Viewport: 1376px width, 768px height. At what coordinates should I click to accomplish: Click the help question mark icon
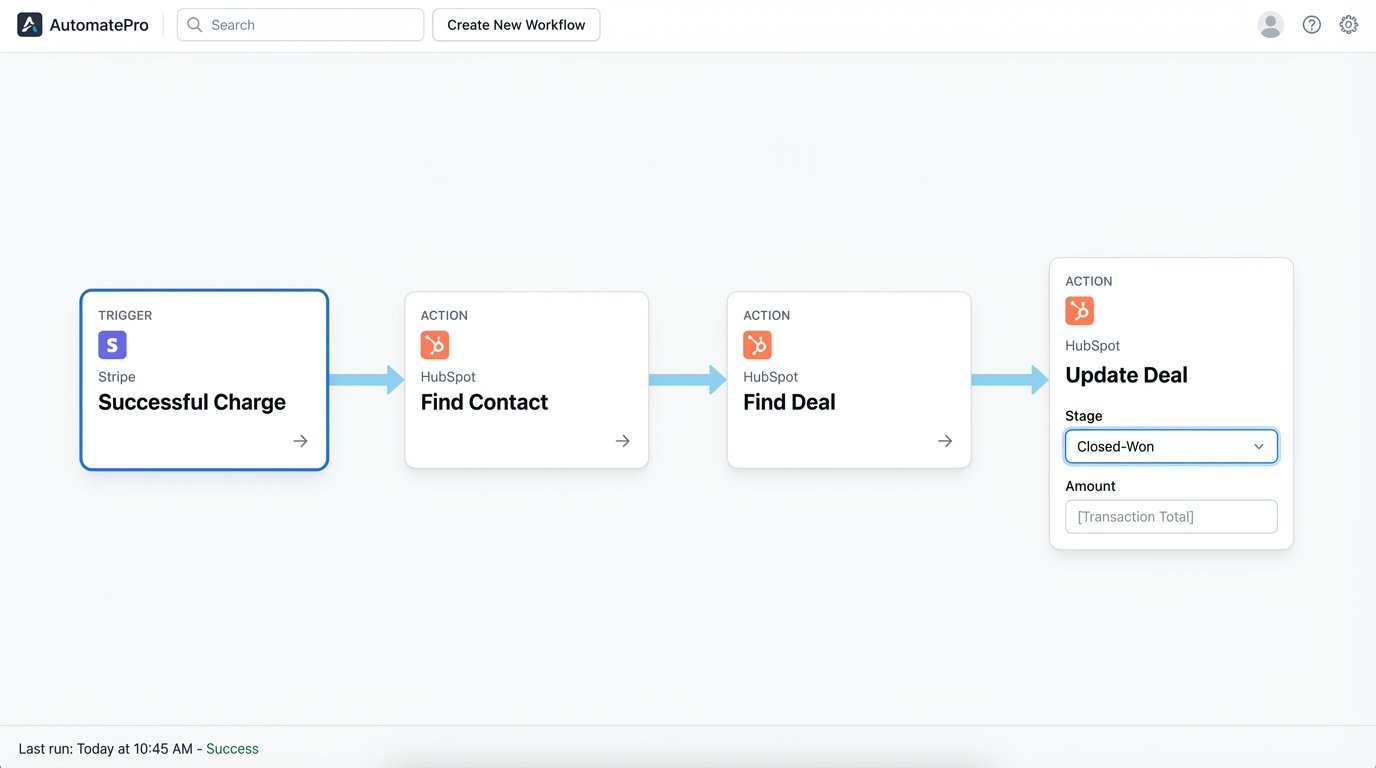pyautogui.click(x=1311, y=24)
